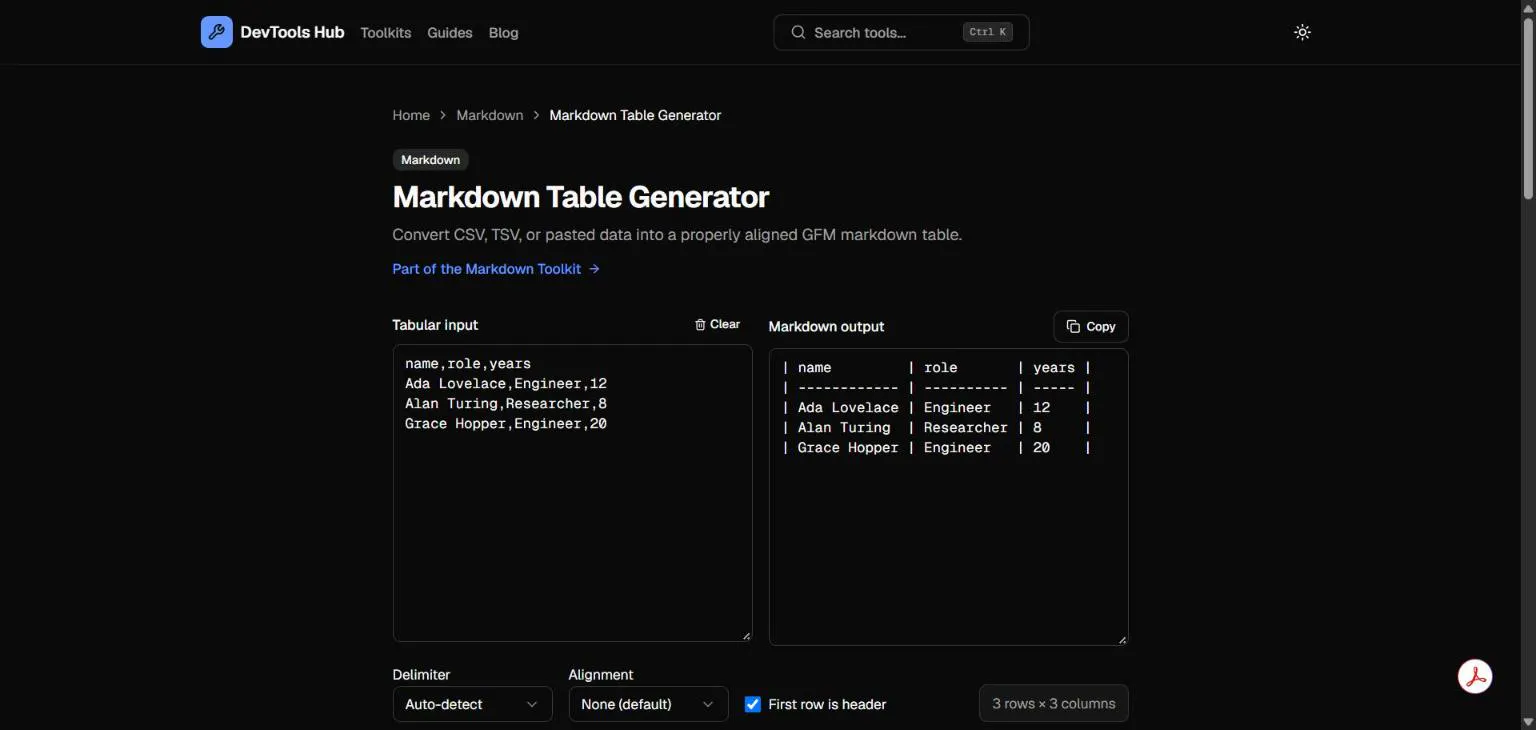Uncheck the First row is header checkbox
1536x730 pixels.
tap(753, 704)
